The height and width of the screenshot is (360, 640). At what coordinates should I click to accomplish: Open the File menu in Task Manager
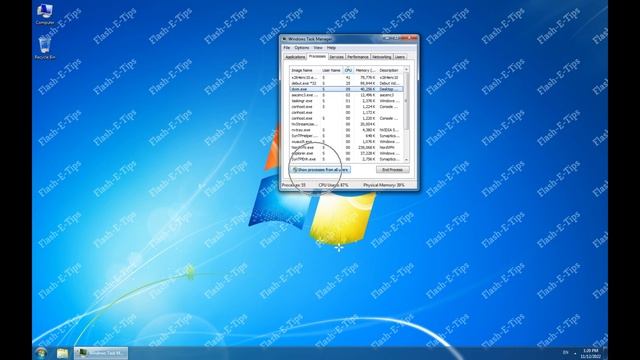[287, 48]
